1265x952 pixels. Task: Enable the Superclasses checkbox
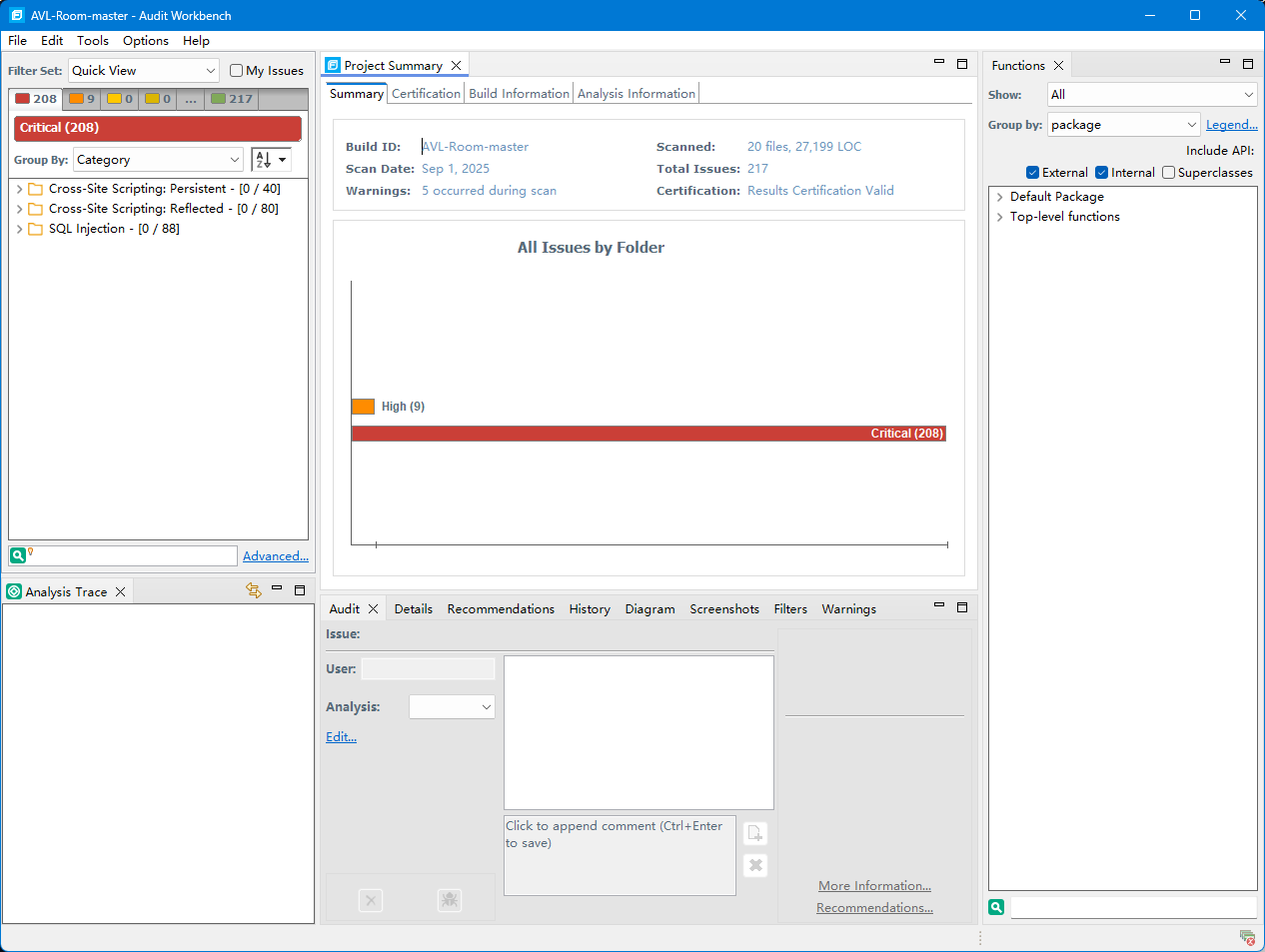1168,173
